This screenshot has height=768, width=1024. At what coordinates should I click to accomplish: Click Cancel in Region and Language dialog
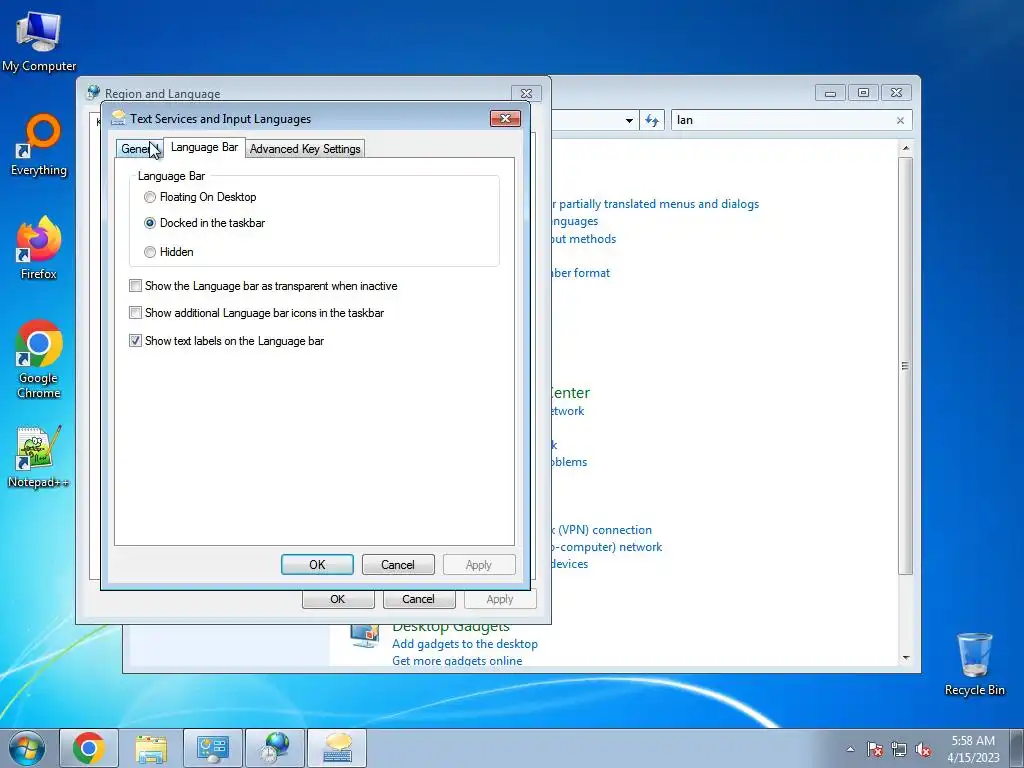(418, 599)
